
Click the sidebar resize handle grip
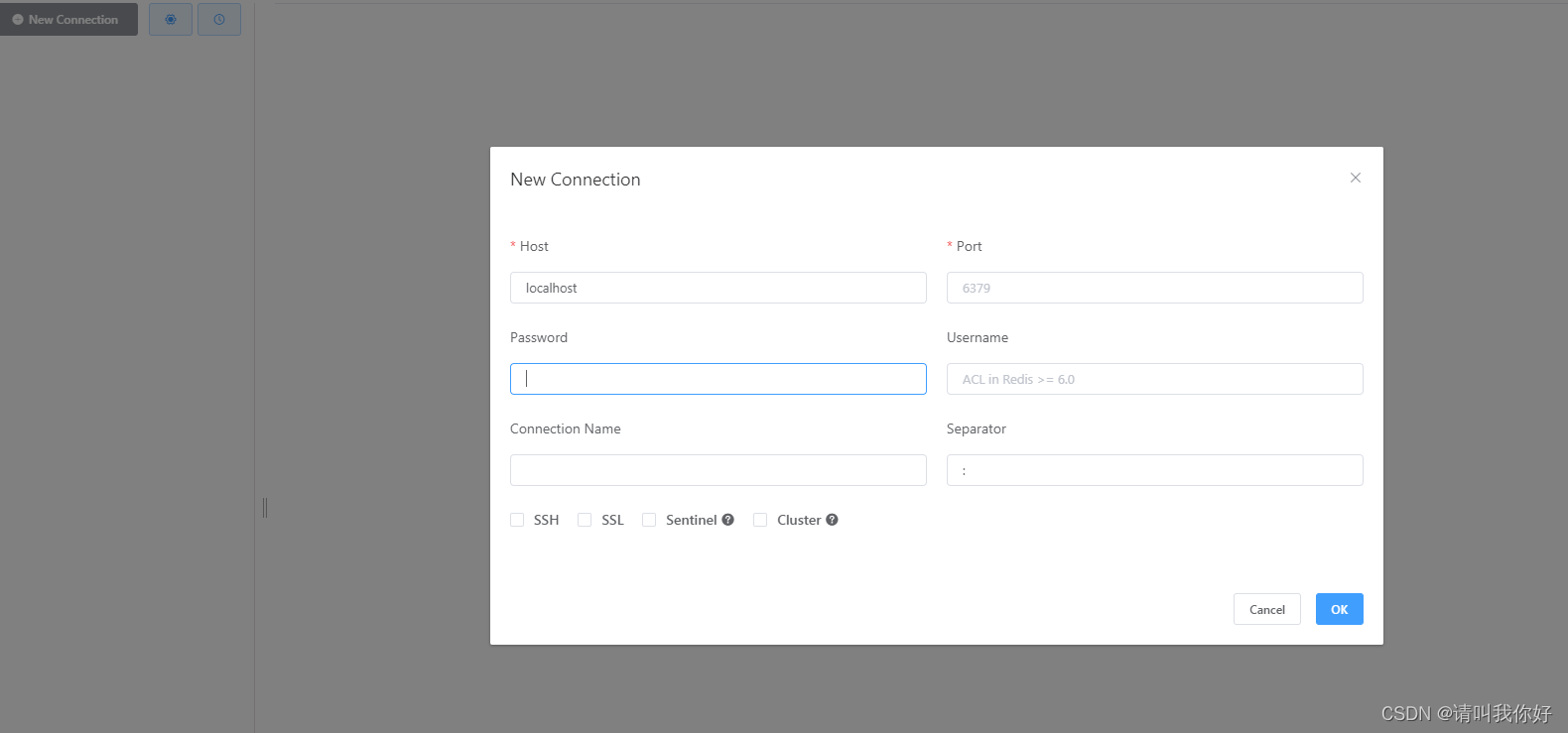(265, 508)
